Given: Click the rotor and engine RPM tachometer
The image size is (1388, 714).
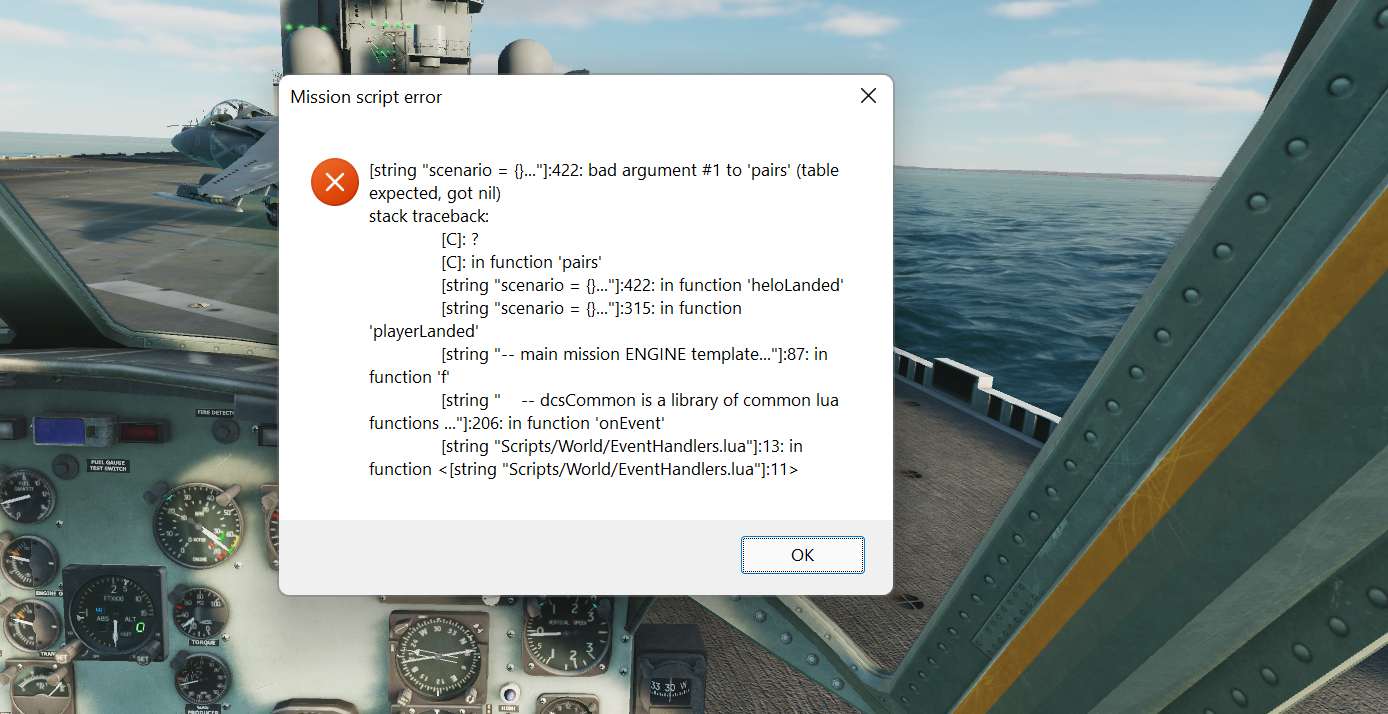Looking at the screenshot, I should pyautogui.click(x=197, y=525).
